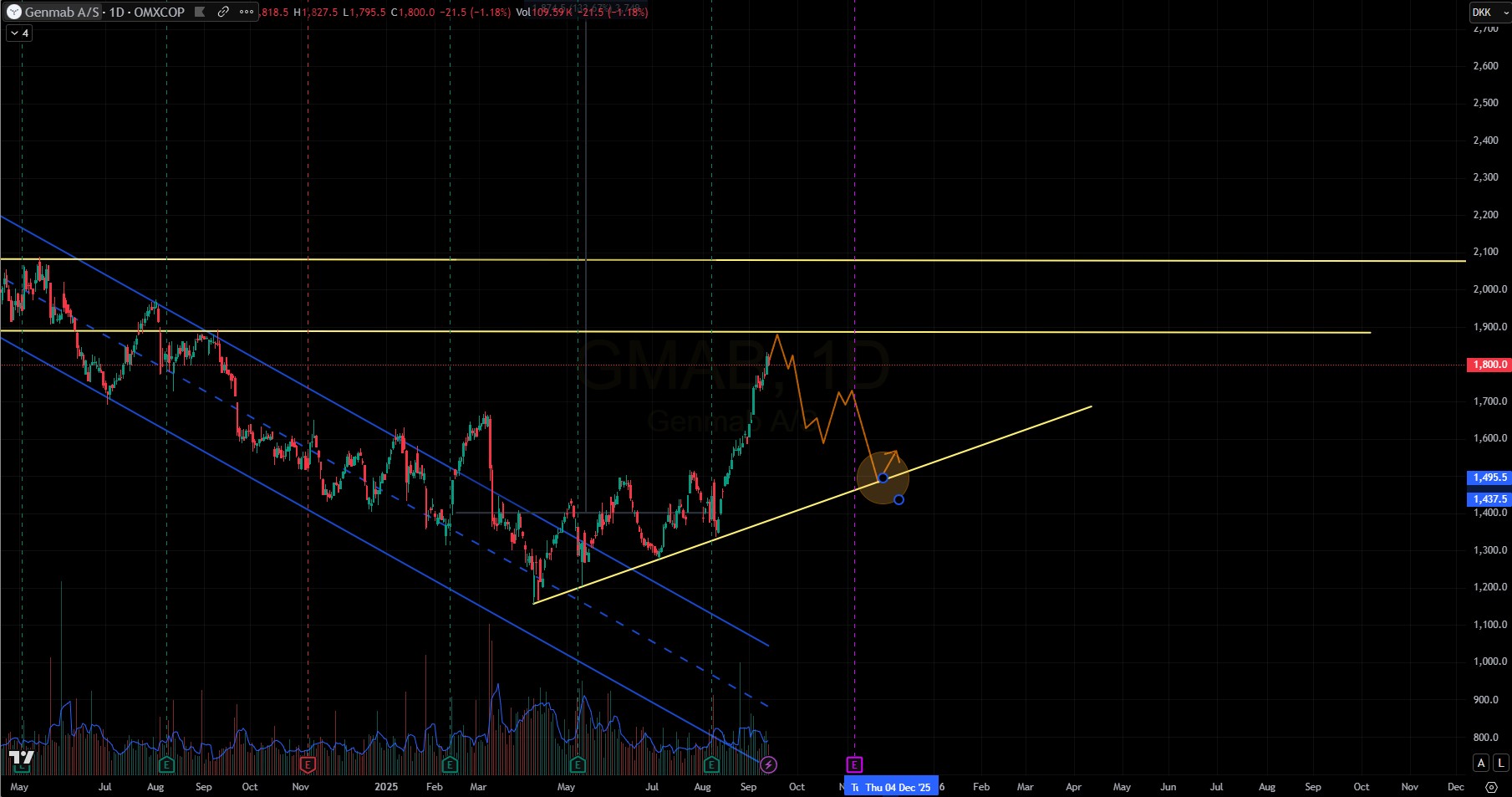Click the close value C1,800.0
The width and height of the screenshot is (1512, 797).
(413, 12)
